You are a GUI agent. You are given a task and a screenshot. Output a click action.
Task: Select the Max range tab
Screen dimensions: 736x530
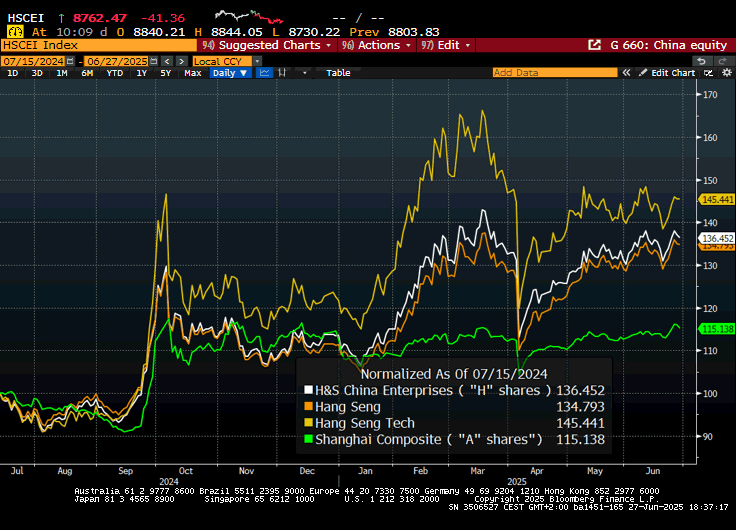(x=192, y=73)
